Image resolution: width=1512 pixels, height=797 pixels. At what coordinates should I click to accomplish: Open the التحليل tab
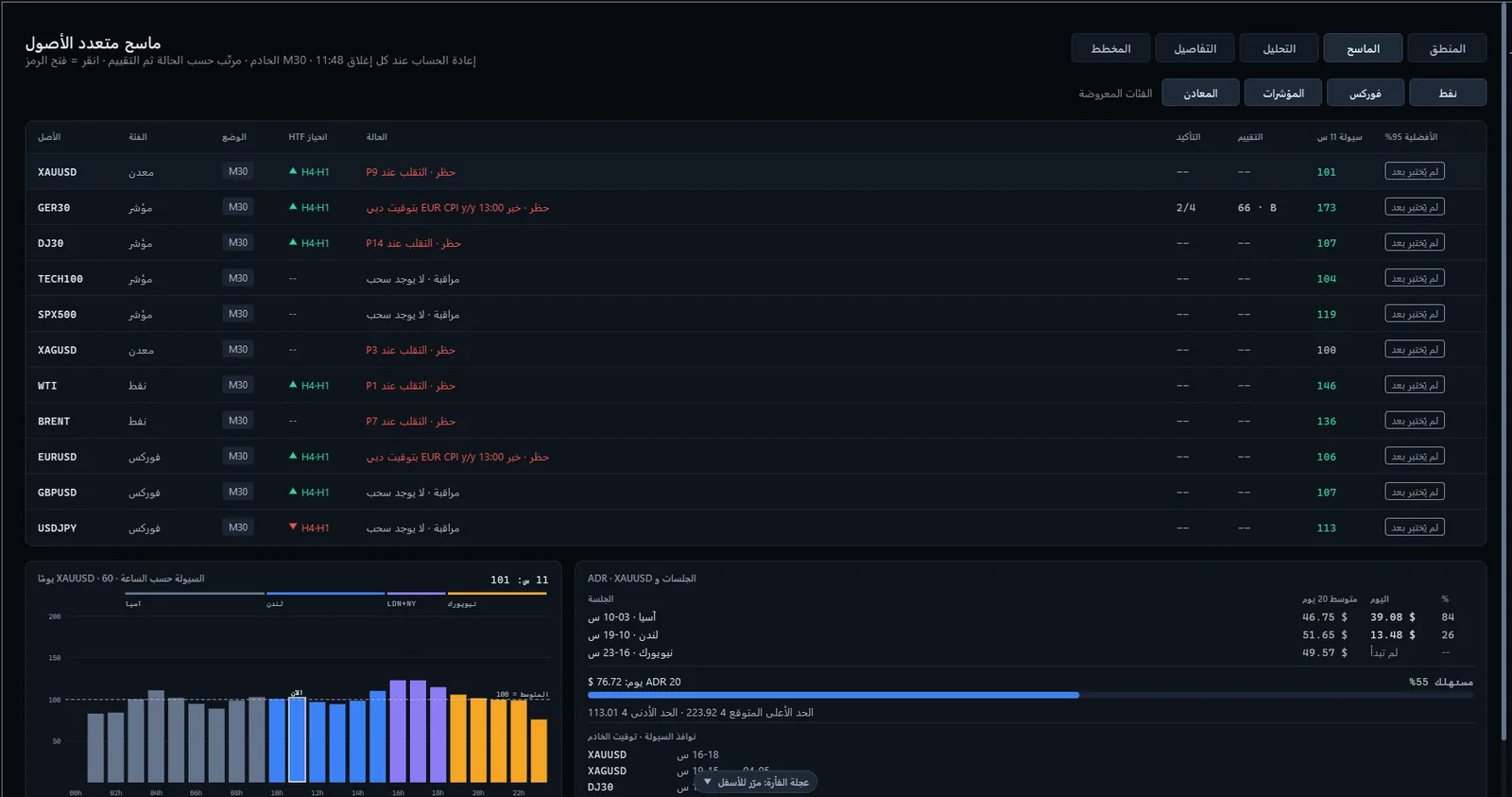[1279, 48]
